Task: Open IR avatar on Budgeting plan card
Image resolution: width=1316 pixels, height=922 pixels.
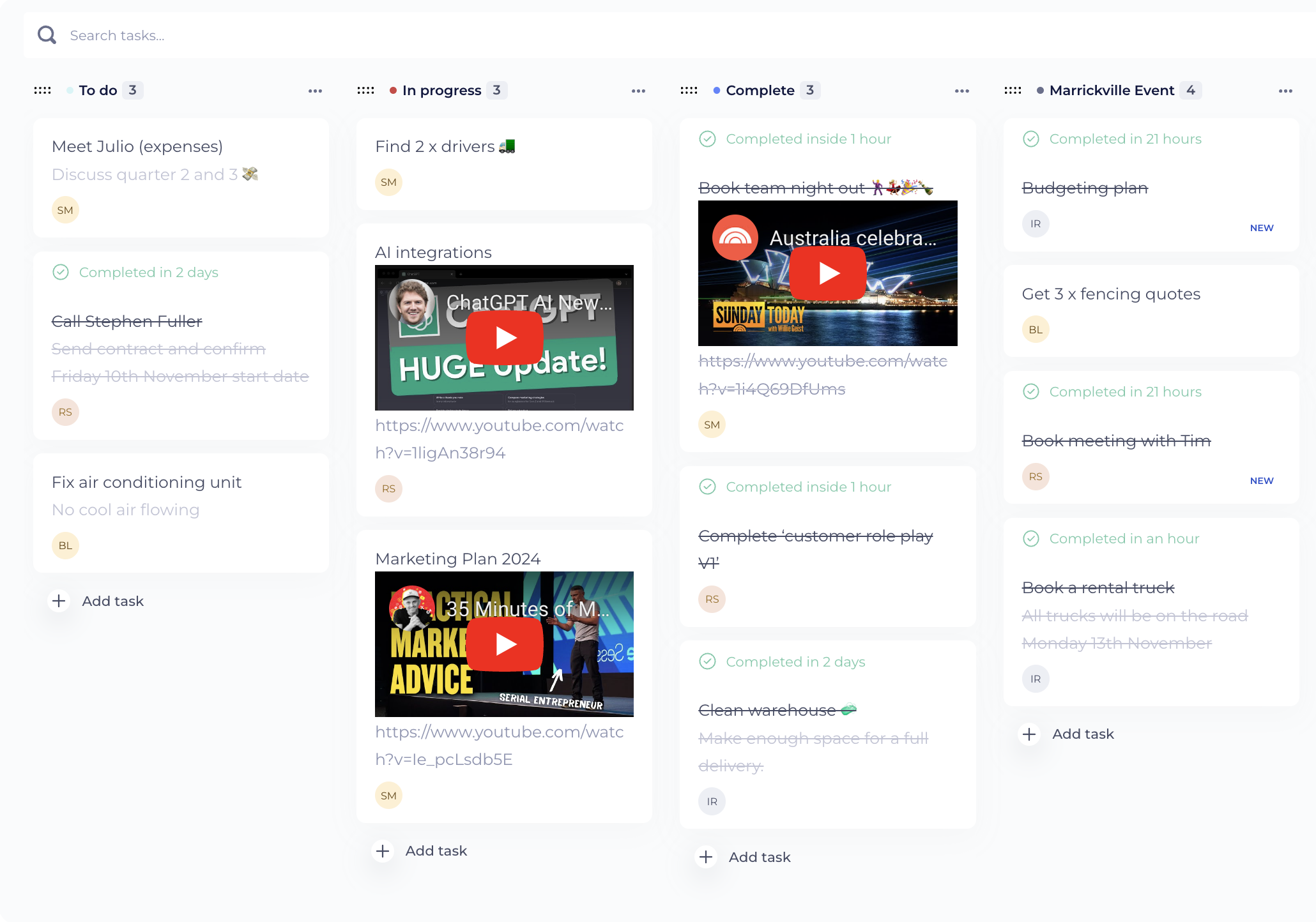Action: point(1036,223)
